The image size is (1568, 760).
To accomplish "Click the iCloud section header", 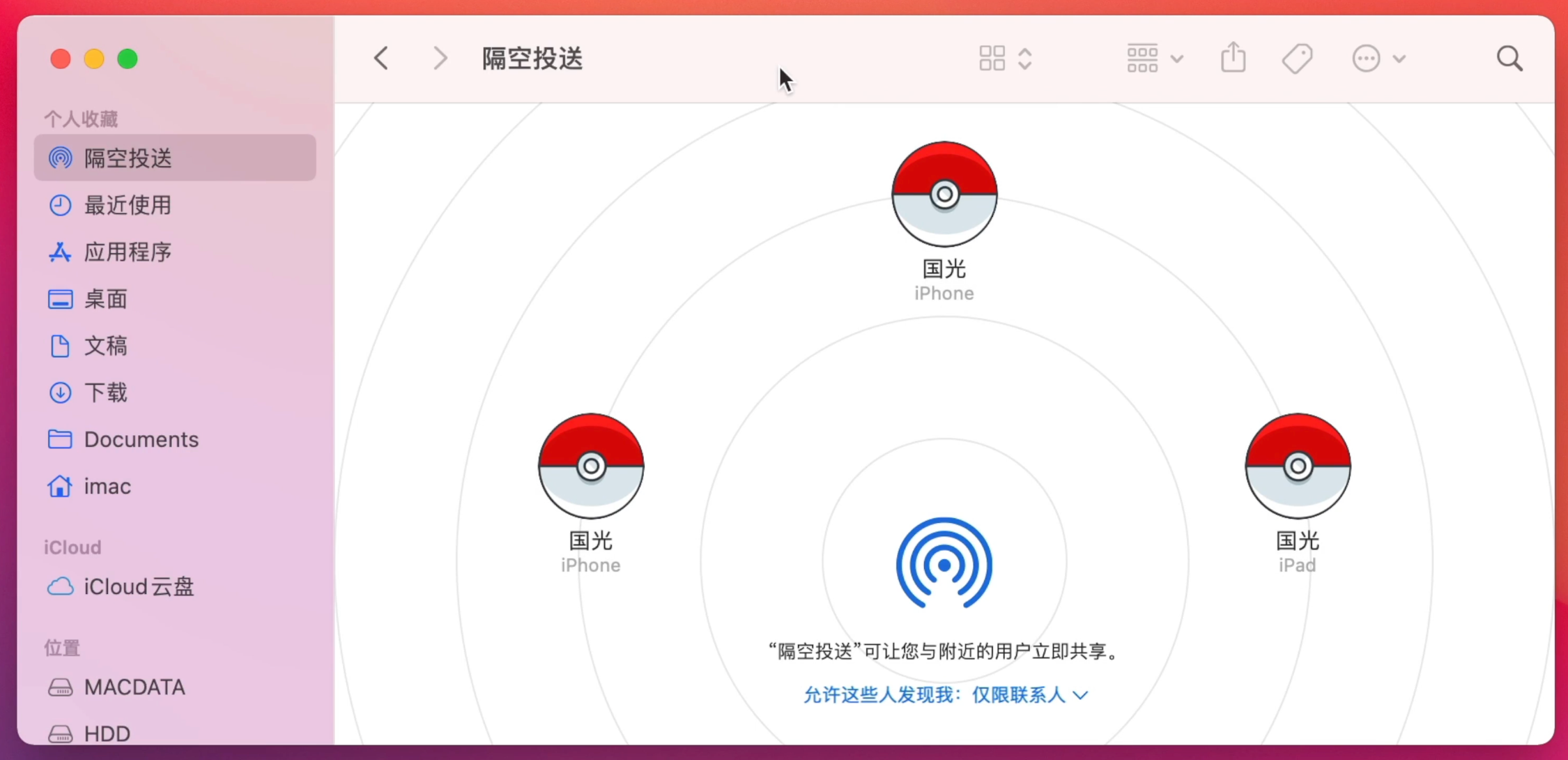I will click(72, 547).
